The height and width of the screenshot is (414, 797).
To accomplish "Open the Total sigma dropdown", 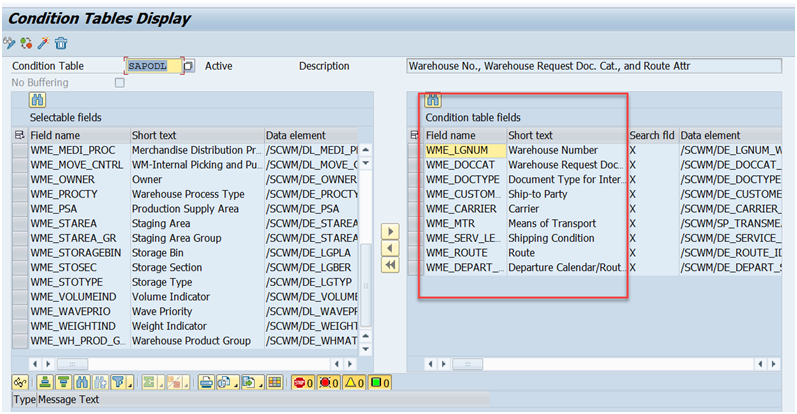I will click(x=161, y=382).
